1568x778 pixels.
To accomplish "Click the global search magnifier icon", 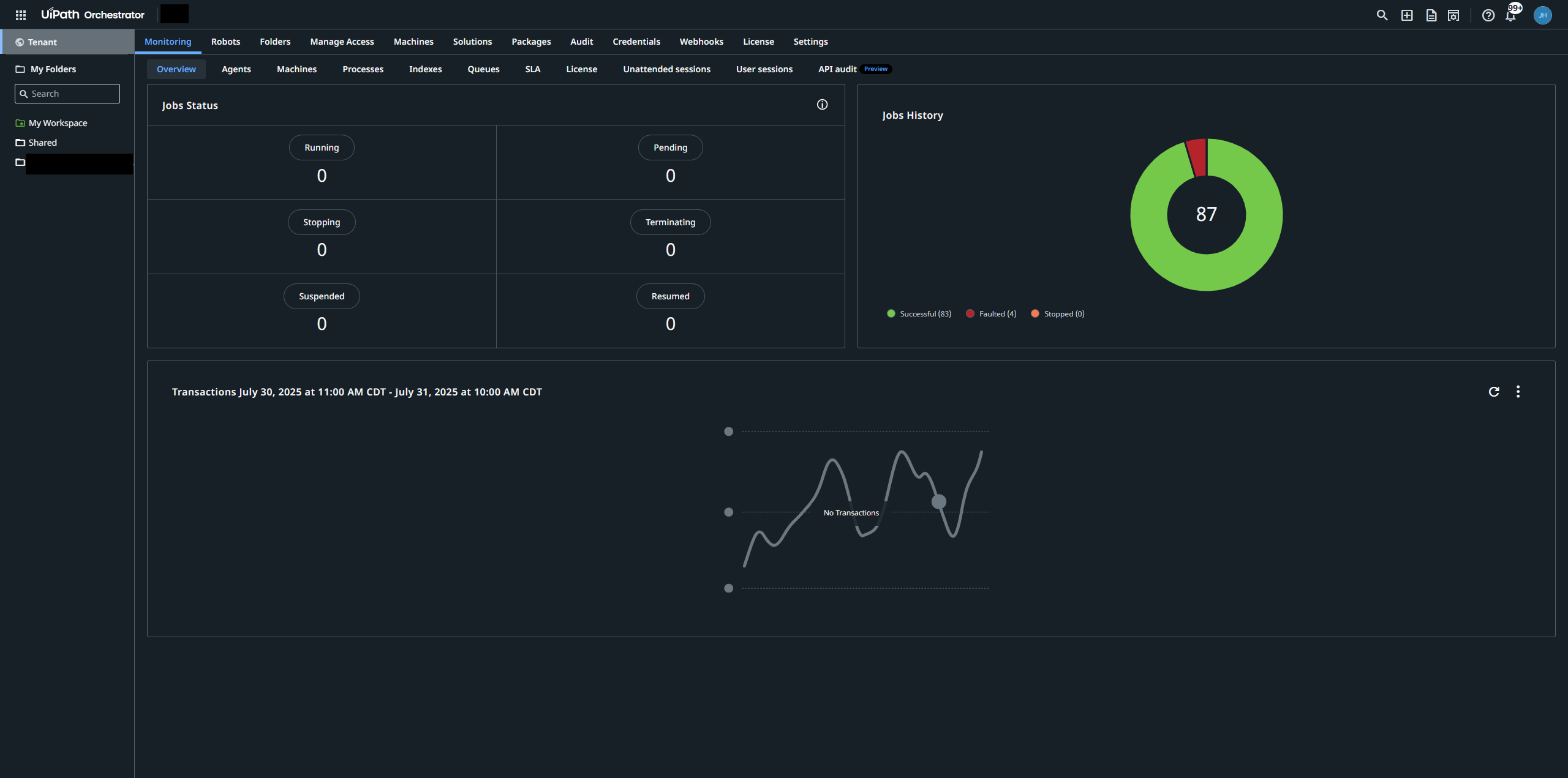I will 1382,15.
